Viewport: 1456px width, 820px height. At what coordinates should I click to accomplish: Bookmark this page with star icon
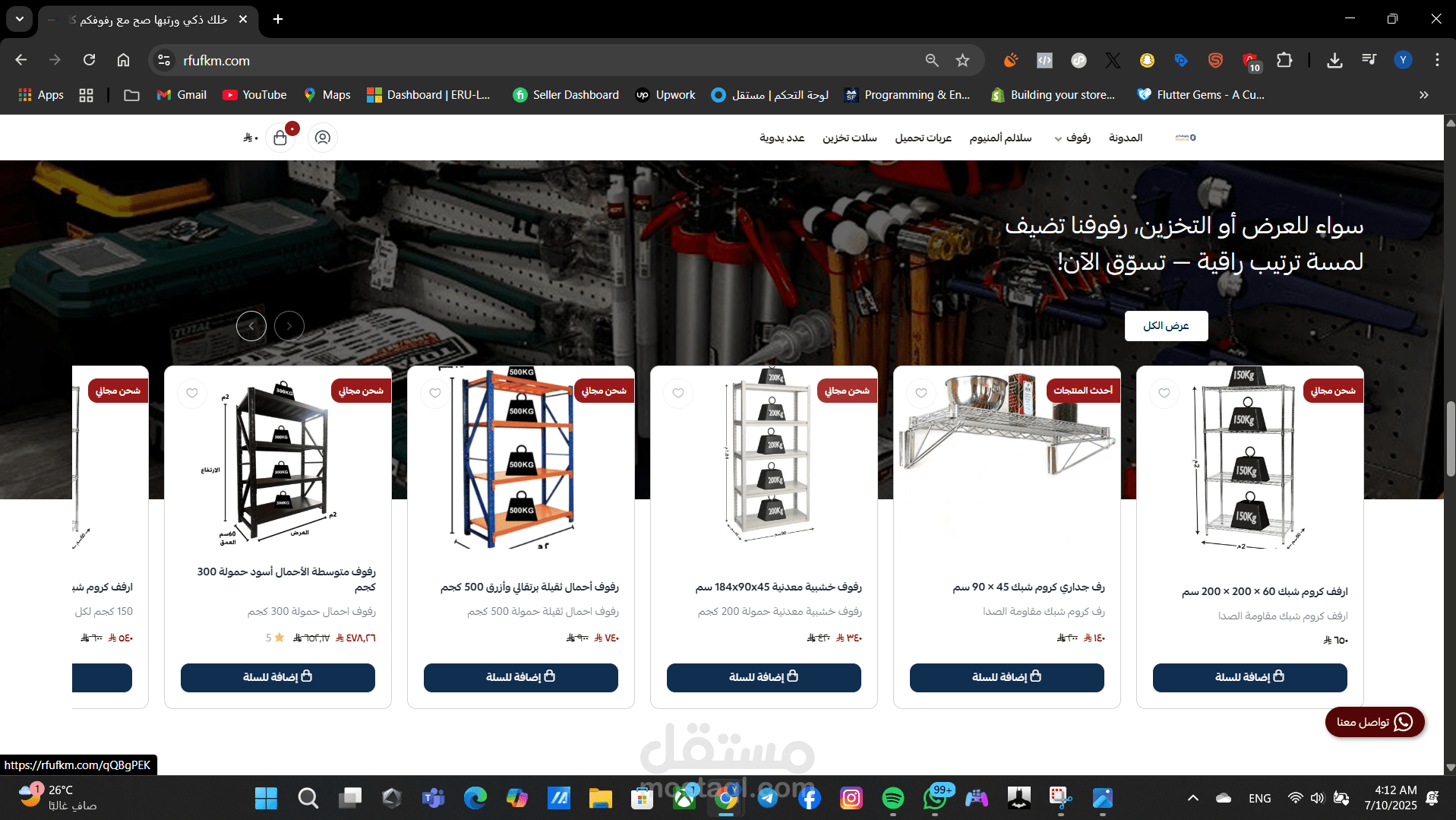coord(962,60)
